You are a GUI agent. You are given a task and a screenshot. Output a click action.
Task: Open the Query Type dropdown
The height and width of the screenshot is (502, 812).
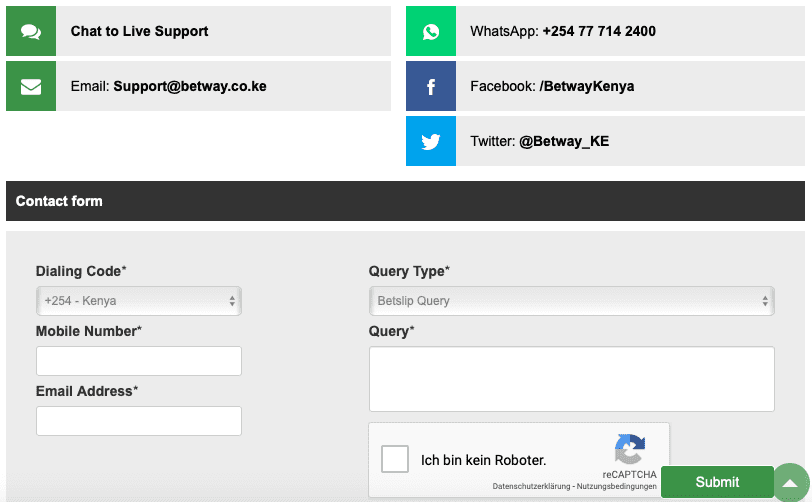(x=572, y=301)
